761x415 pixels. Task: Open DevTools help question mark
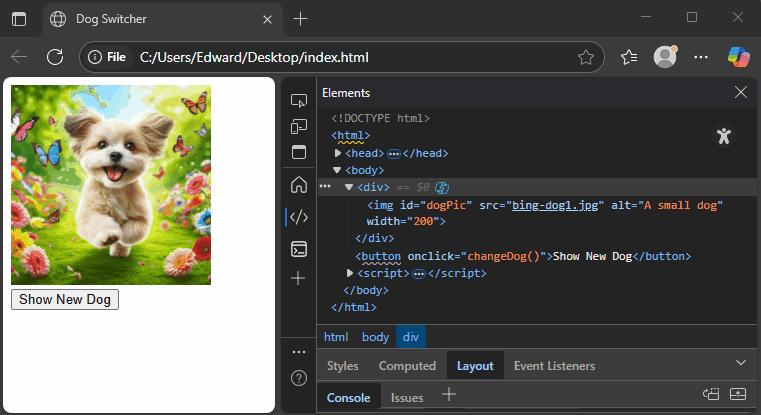pyautogui.click(x=299, y=378)
